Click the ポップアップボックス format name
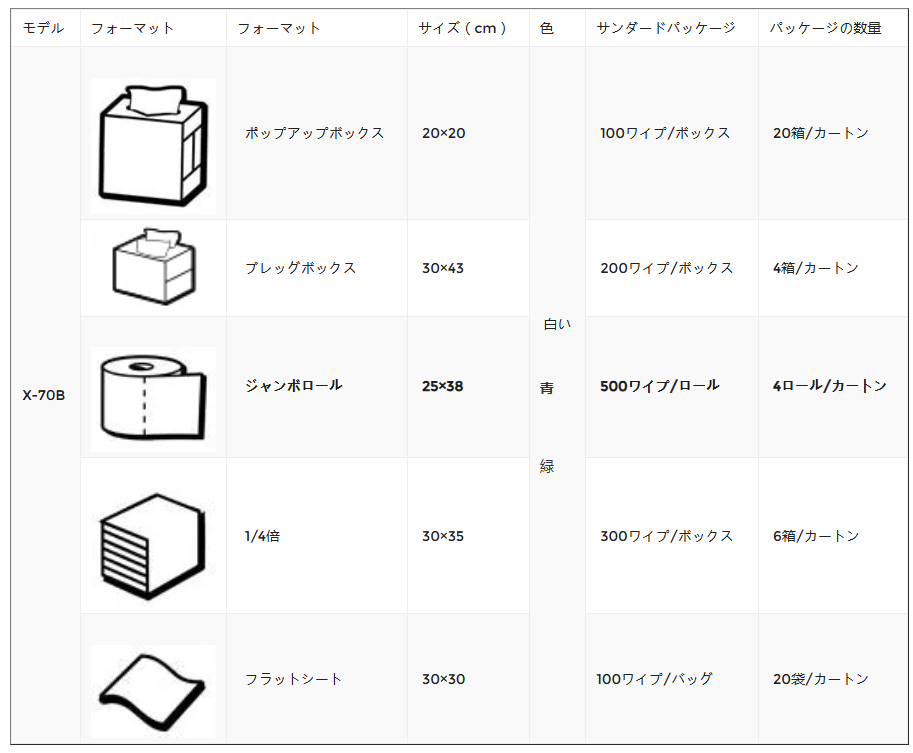 [314, 133]
